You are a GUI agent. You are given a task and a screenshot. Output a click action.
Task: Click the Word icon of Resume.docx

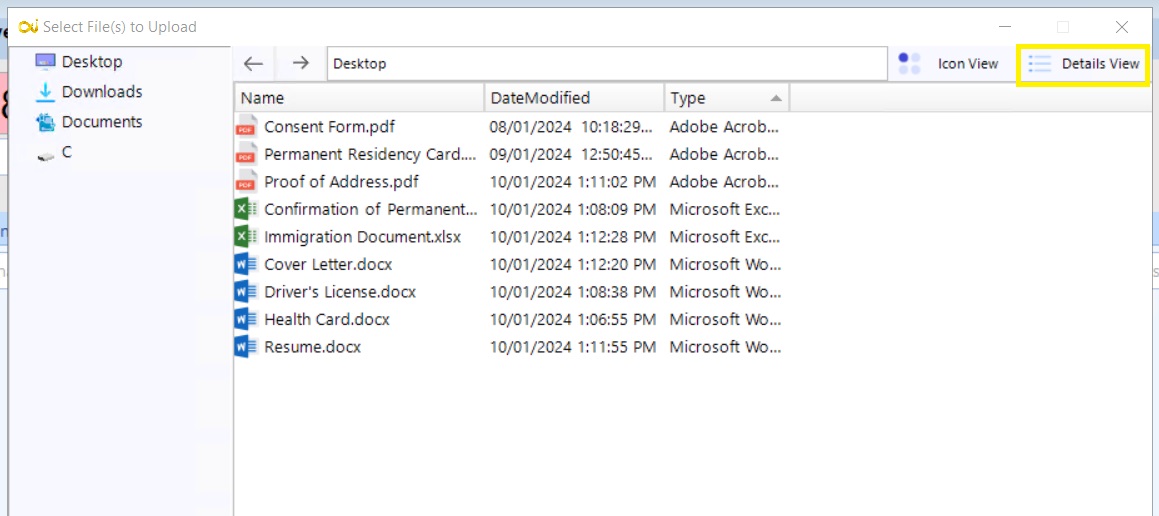[245, 347]
